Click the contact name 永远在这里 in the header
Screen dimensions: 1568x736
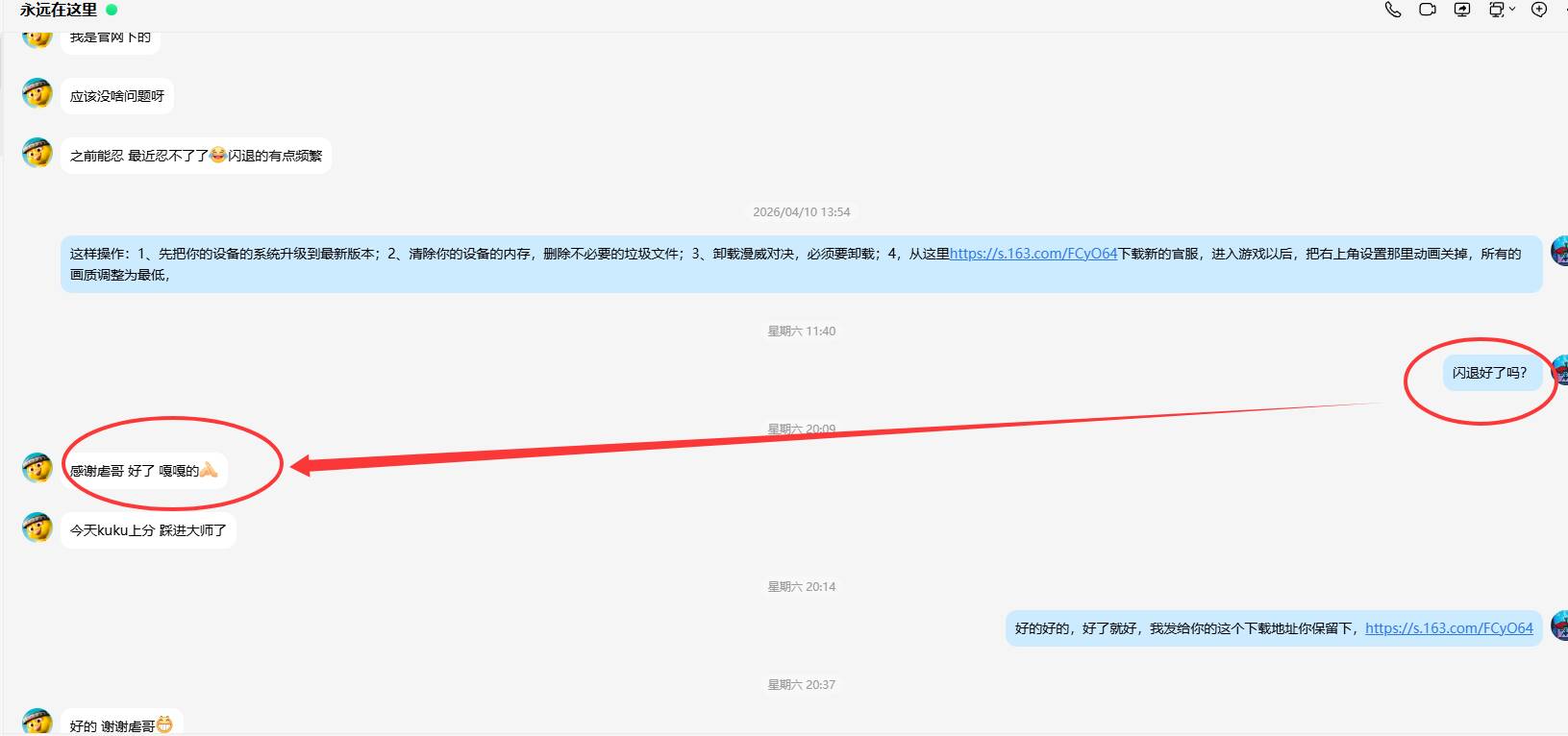(x=59, y=10)
